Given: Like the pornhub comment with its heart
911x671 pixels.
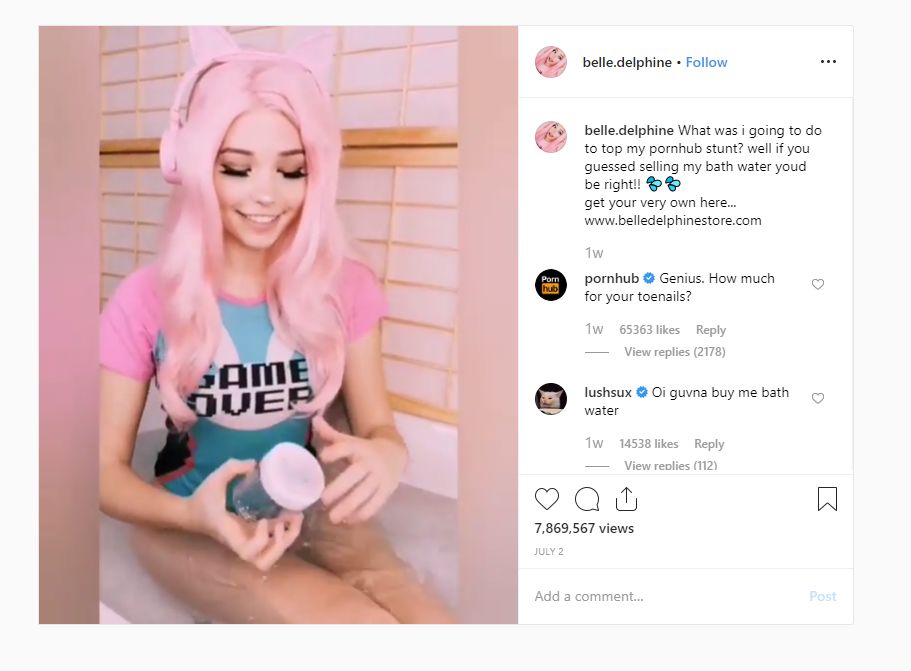Looking at the screenshot, I should click(817, 284).
